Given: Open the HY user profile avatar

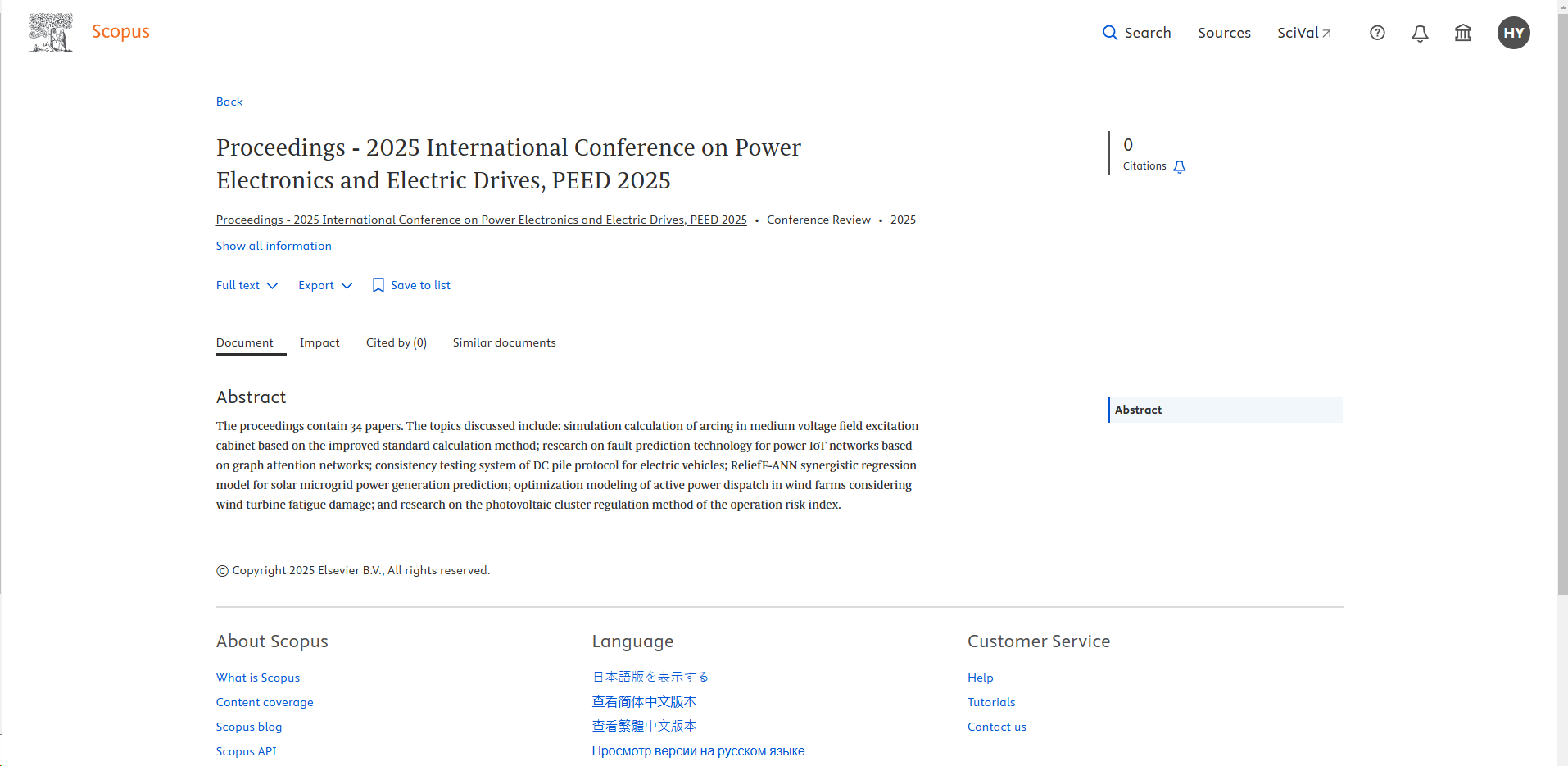Looking at the screenshot, I should coord(1513,33).
